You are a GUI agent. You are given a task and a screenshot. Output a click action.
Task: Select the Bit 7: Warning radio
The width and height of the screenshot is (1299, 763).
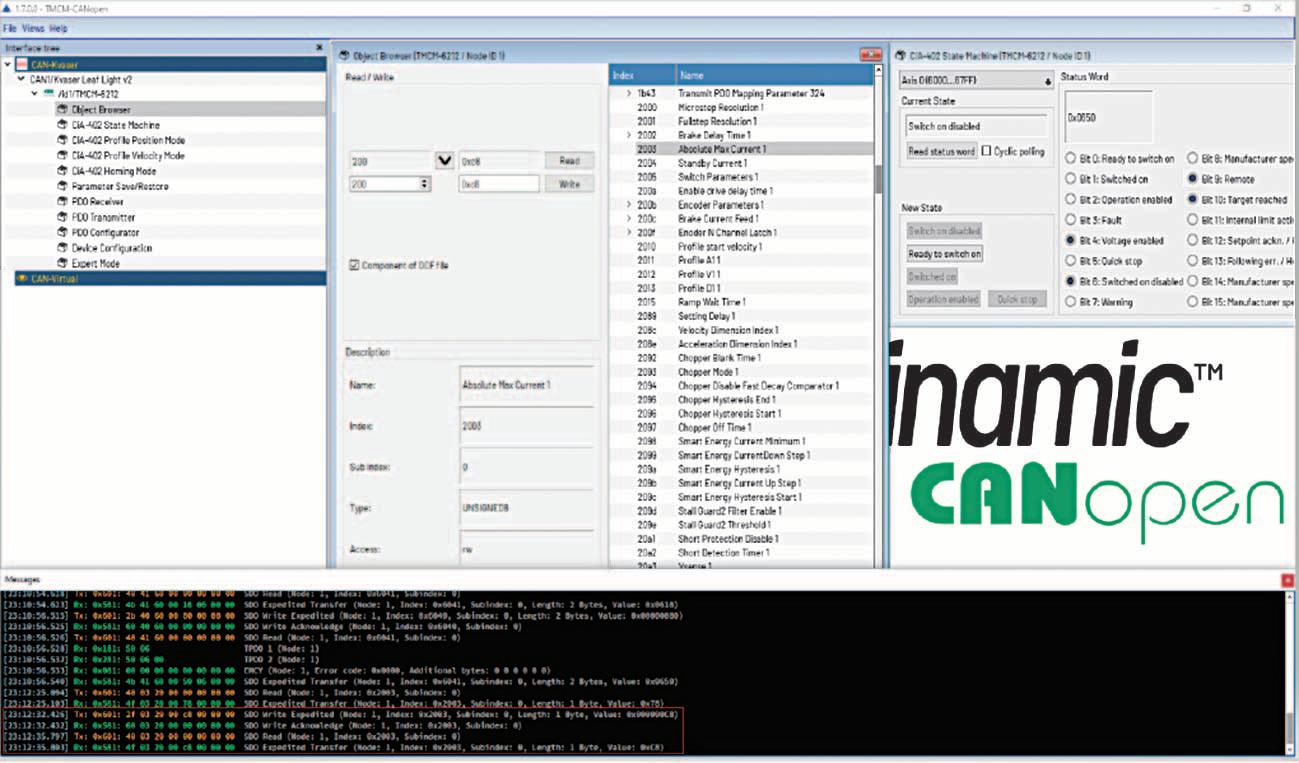click(1071, 302)
